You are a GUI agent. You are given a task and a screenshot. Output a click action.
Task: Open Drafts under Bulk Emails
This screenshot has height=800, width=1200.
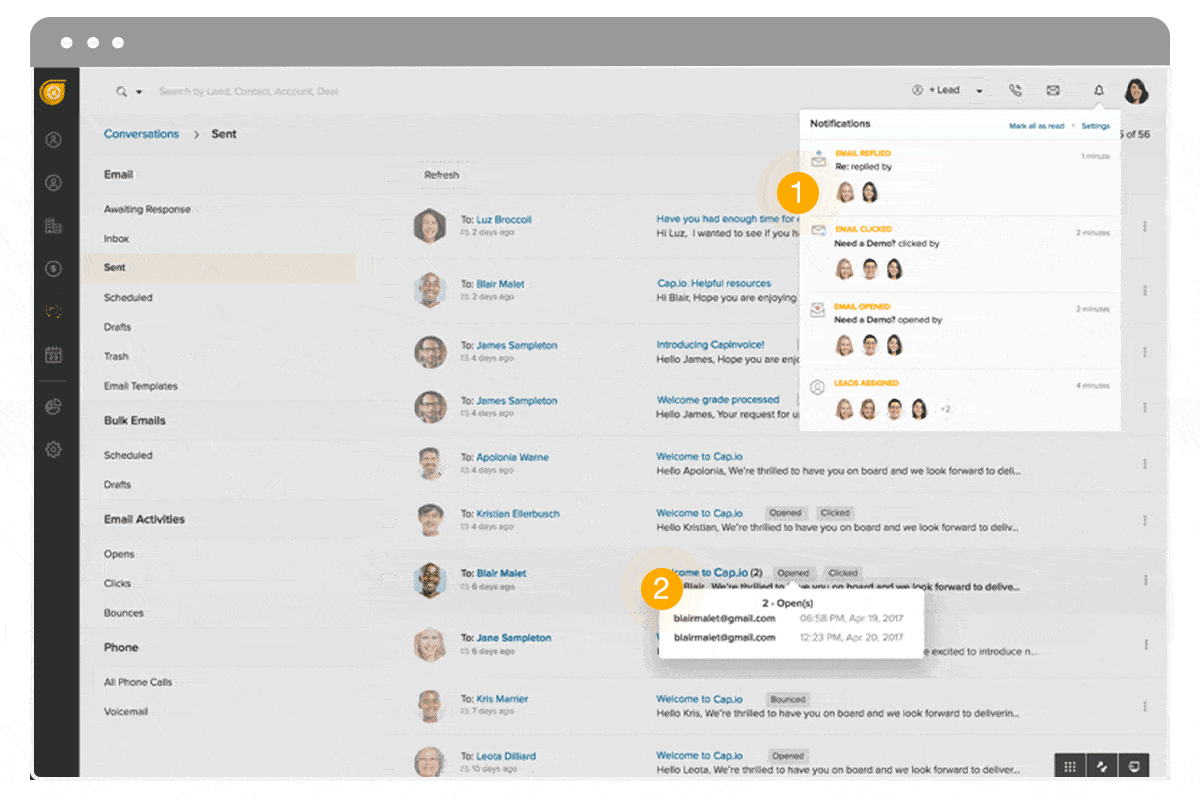click(x=117, y=484)
